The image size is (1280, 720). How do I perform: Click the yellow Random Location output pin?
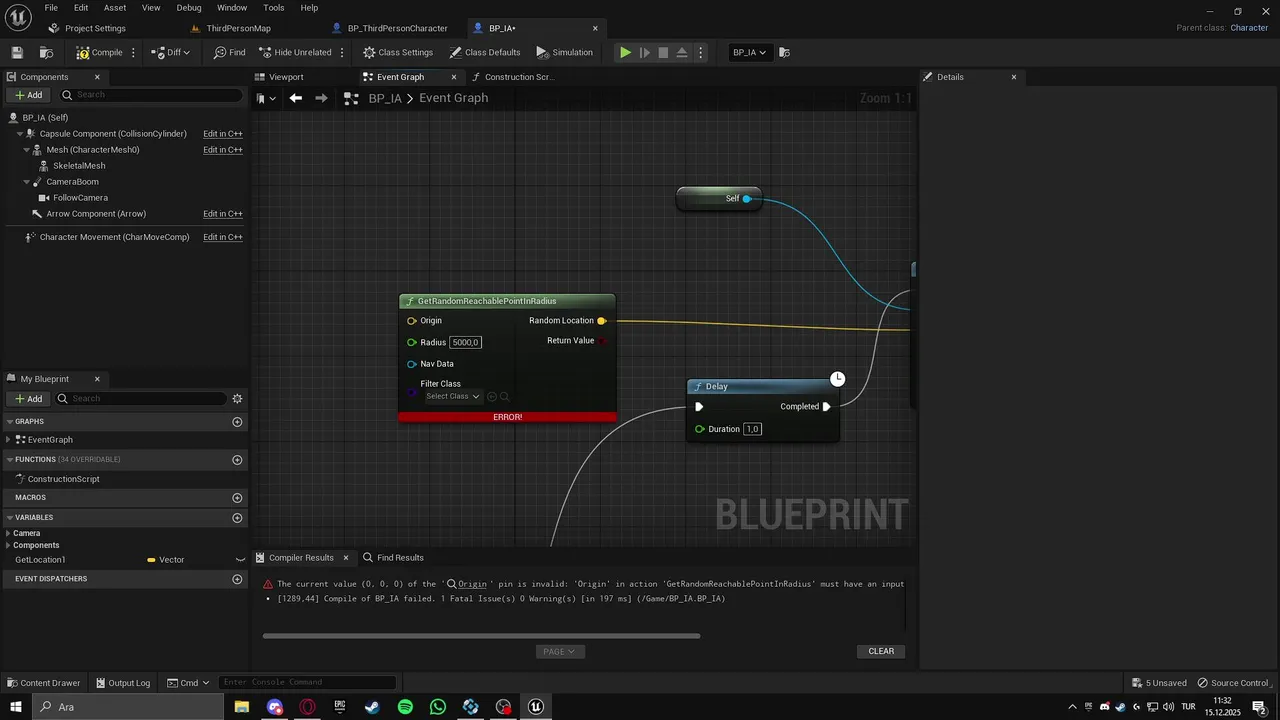[x=601, y=321]
